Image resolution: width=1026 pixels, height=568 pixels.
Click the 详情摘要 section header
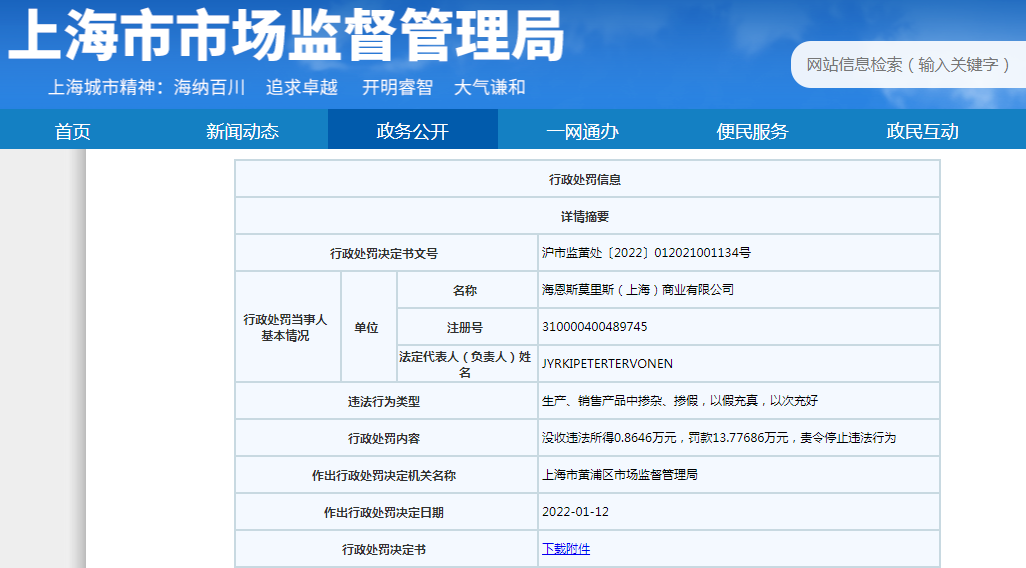tap(586, 217)
